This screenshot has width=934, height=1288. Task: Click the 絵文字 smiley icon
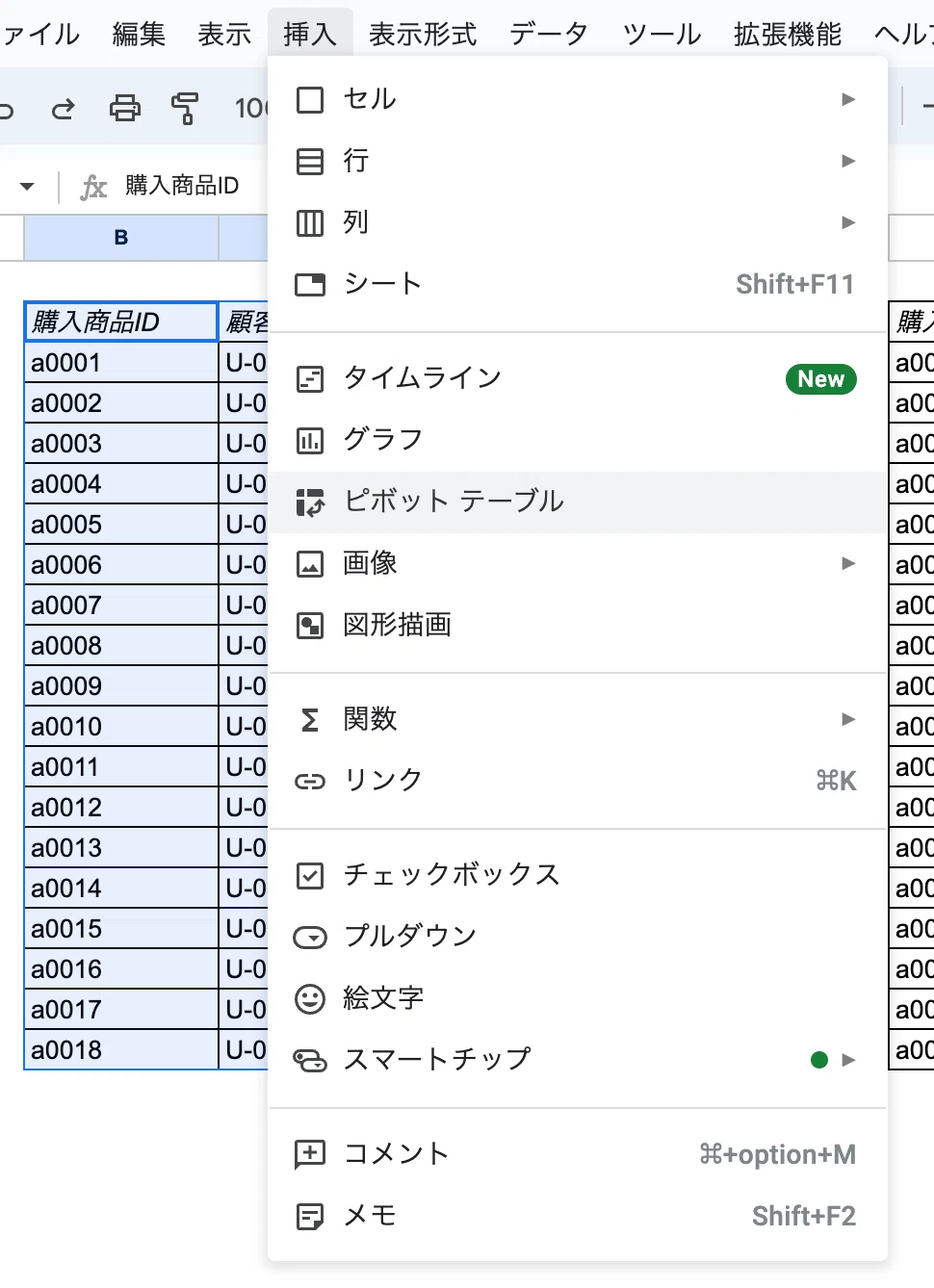(310, 998)
